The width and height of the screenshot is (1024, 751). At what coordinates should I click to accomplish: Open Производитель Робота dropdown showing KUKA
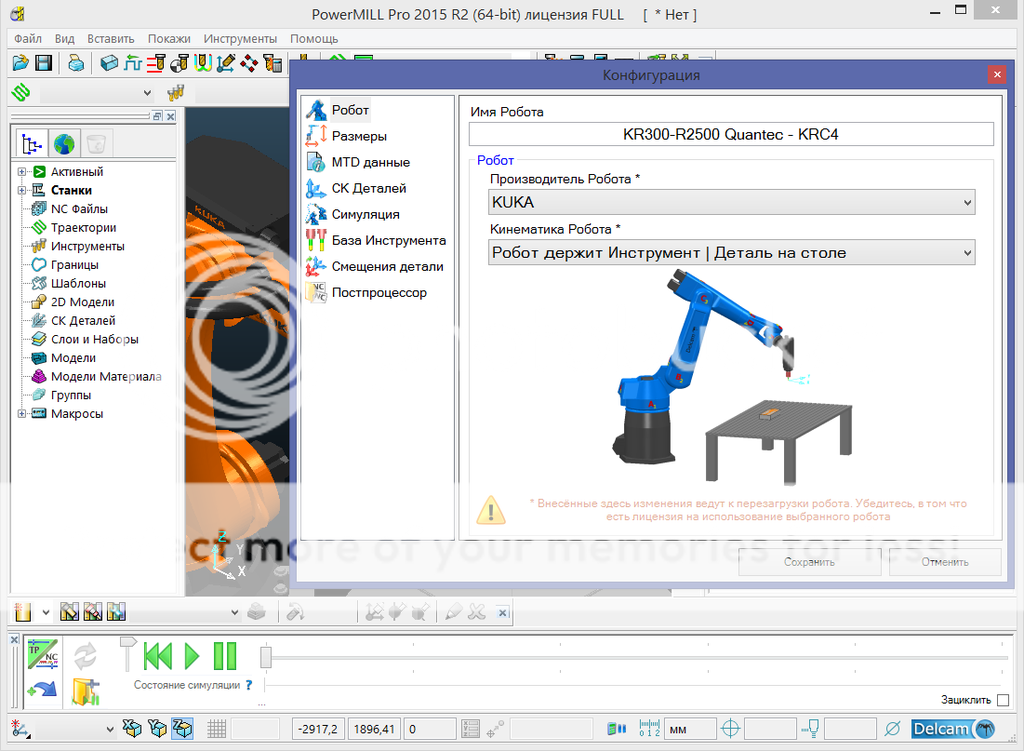coord(731,202)
